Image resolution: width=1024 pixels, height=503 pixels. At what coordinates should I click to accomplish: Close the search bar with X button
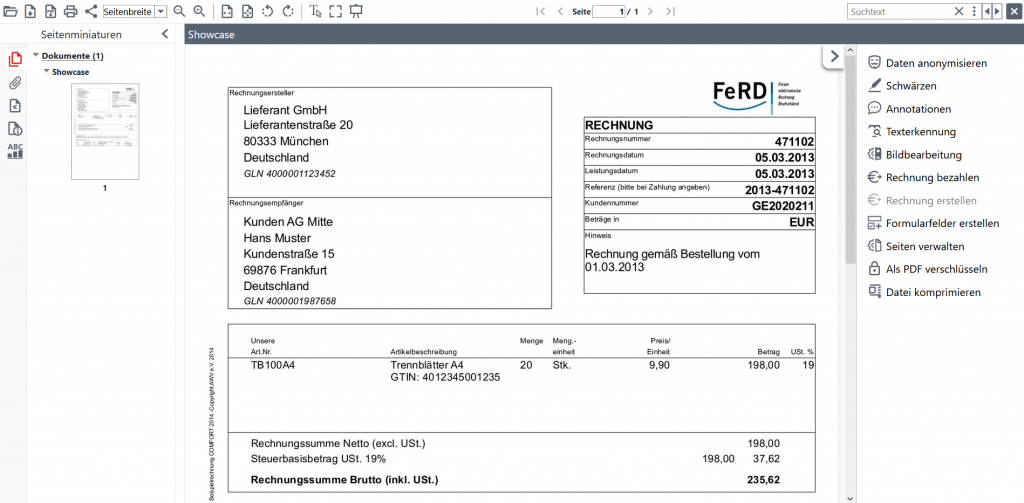(x=1013, y=12)
